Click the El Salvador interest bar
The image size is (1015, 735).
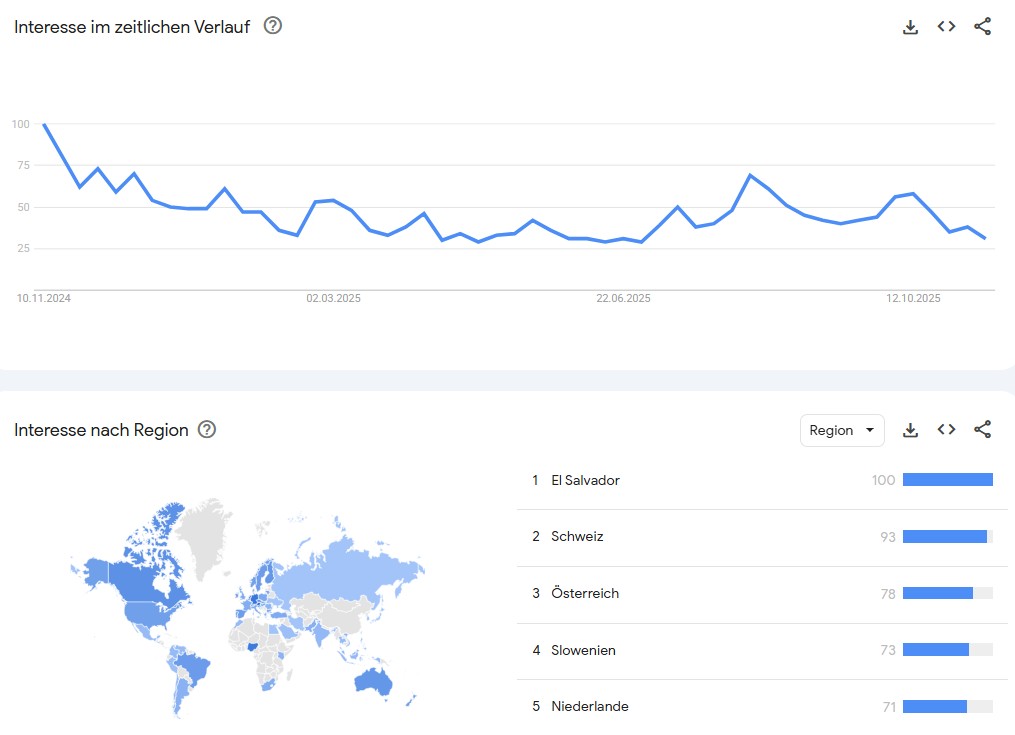coord(947,480)
